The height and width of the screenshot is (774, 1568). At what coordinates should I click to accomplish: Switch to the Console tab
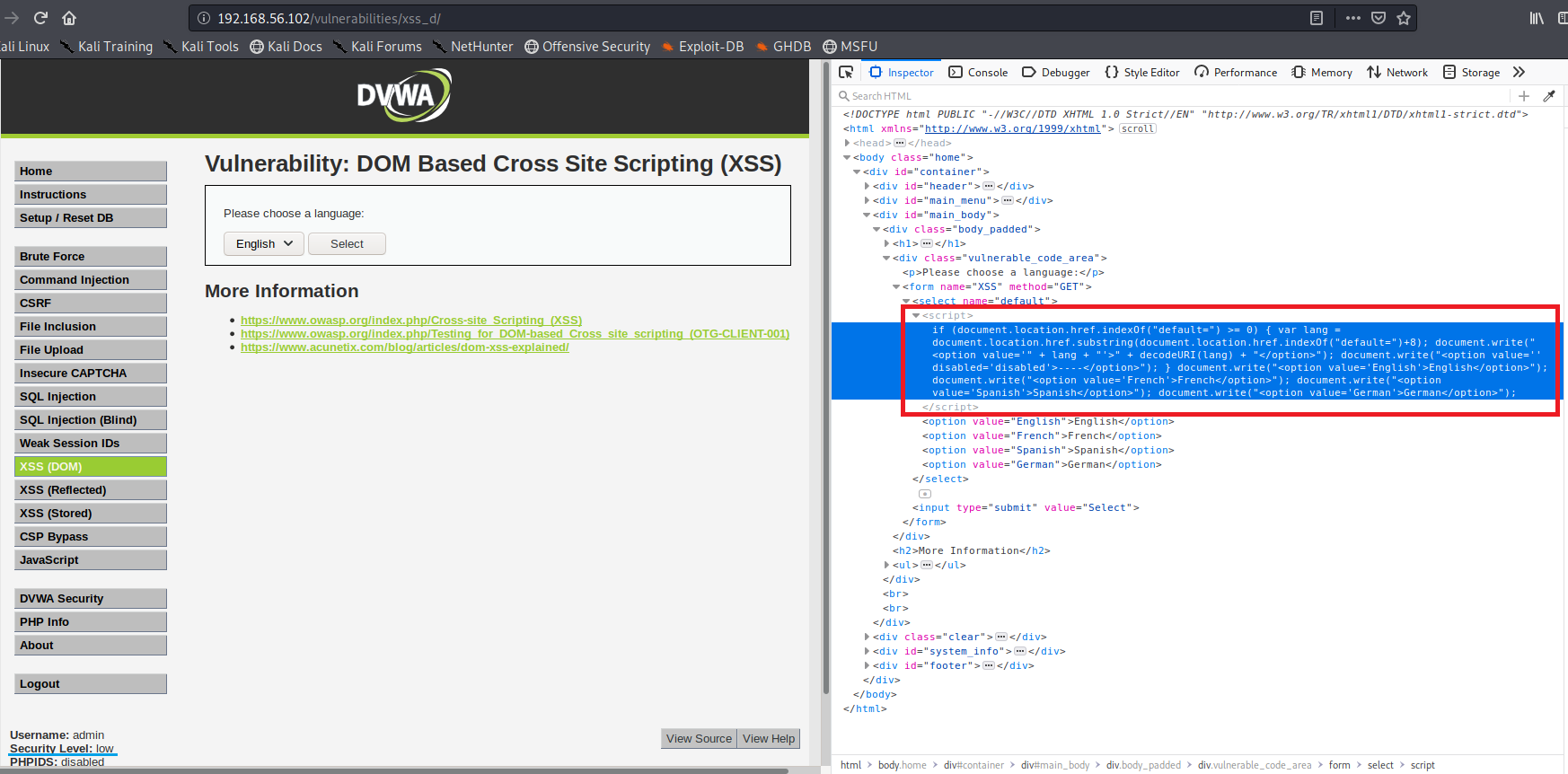click(x=978, y=72)
